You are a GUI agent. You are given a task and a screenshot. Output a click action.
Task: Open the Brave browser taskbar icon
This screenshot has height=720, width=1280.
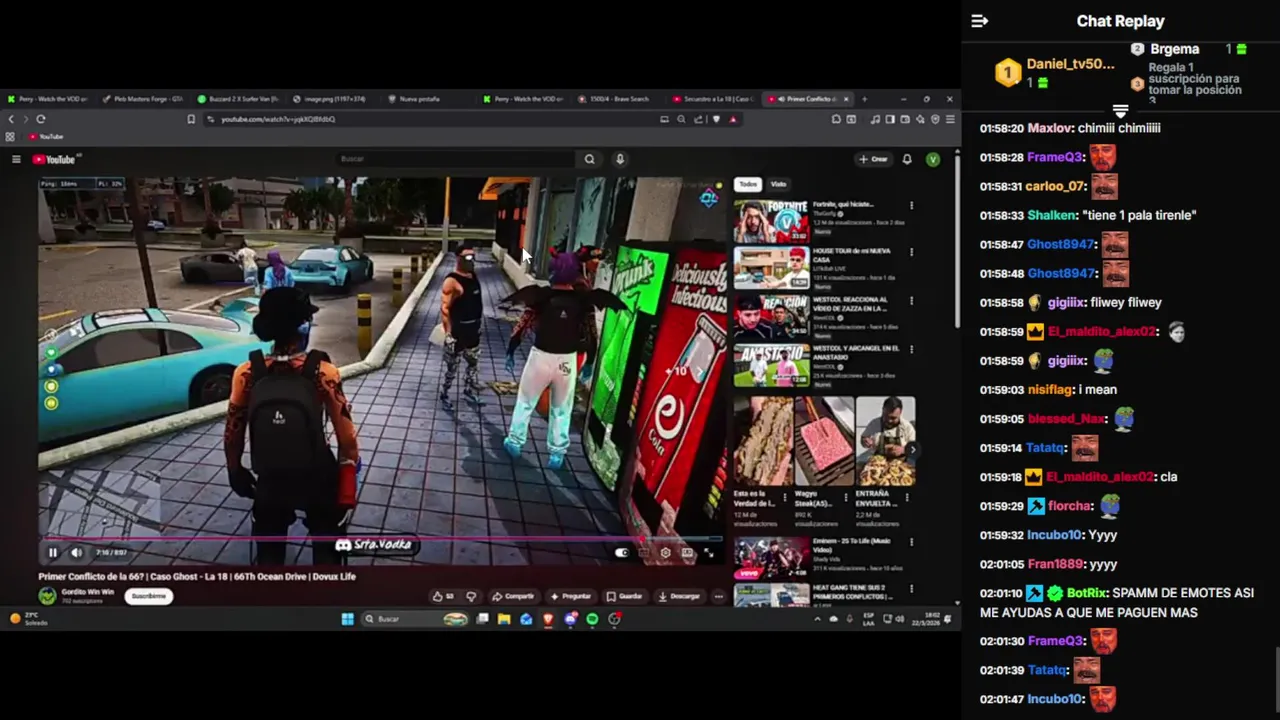click(x=548, y=619)
